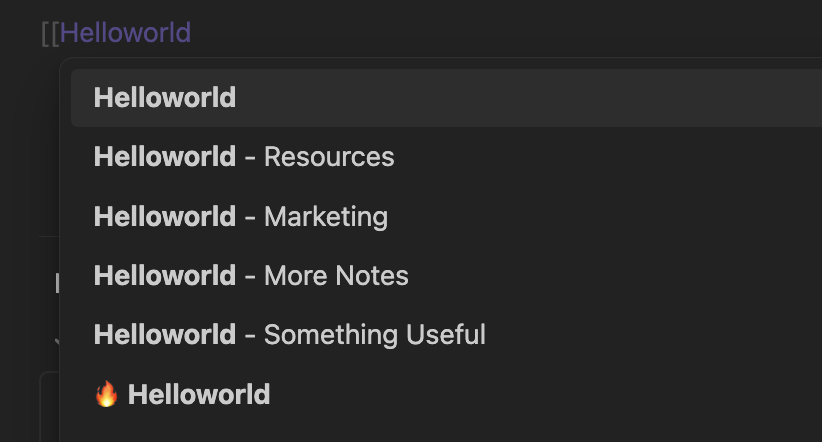Click bold Helloworld in the Marketing row
Screen dimensions: 822x442
coord(165,217)
